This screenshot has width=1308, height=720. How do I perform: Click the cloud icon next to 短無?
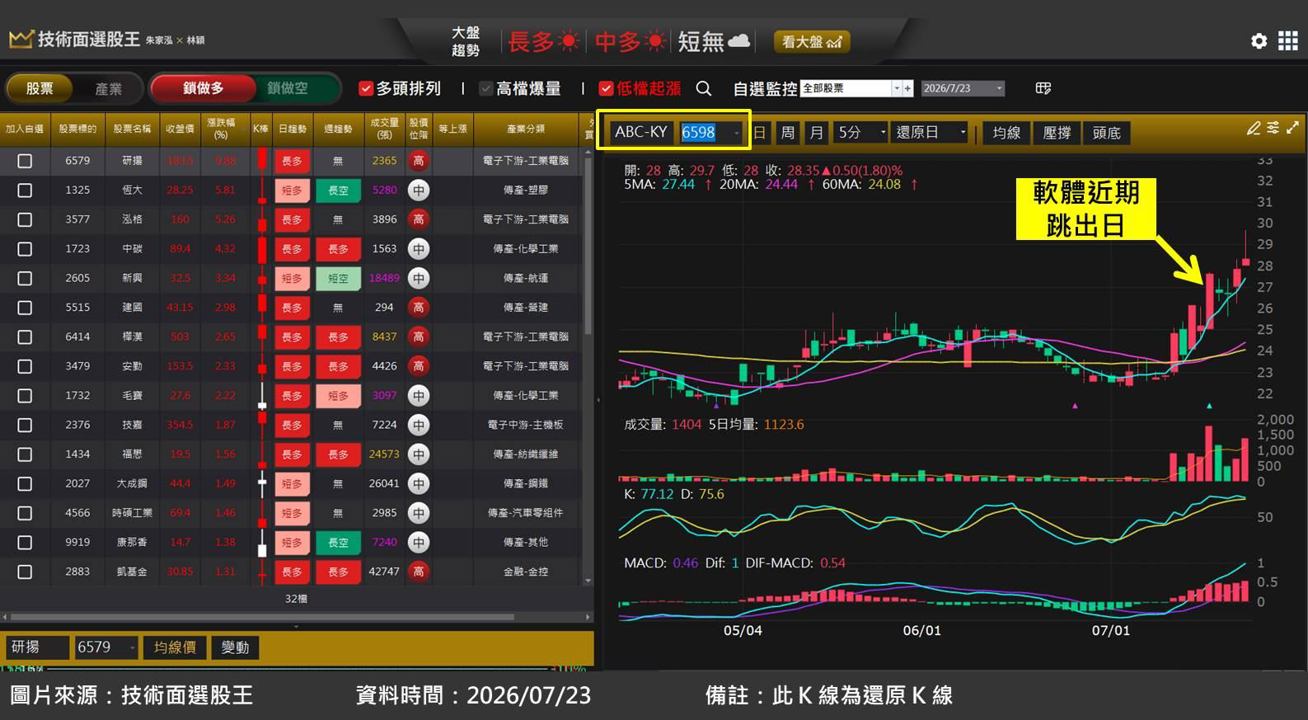coord(738,41)
